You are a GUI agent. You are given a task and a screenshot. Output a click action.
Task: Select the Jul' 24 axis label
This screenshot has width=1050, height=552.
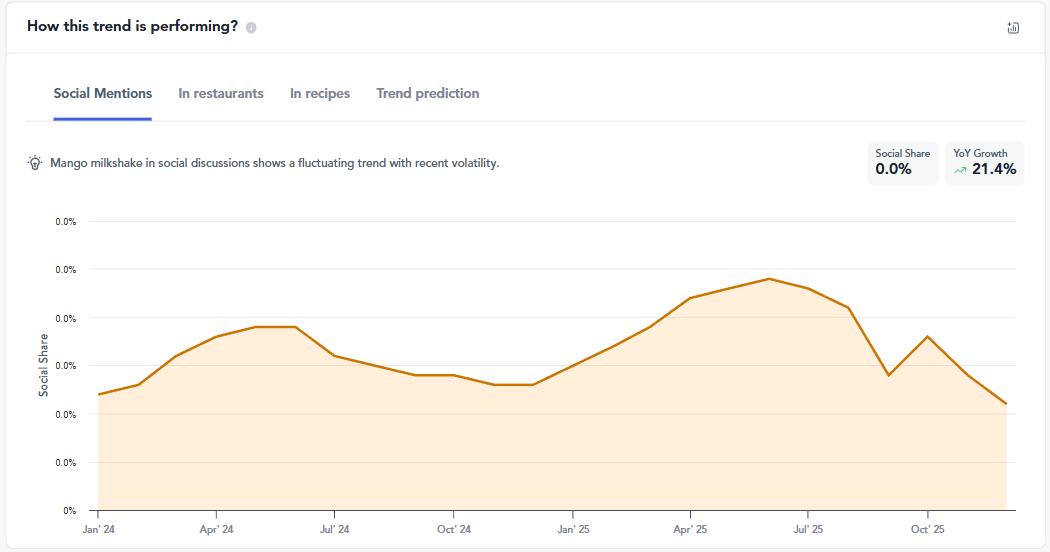tap(334, 529)
